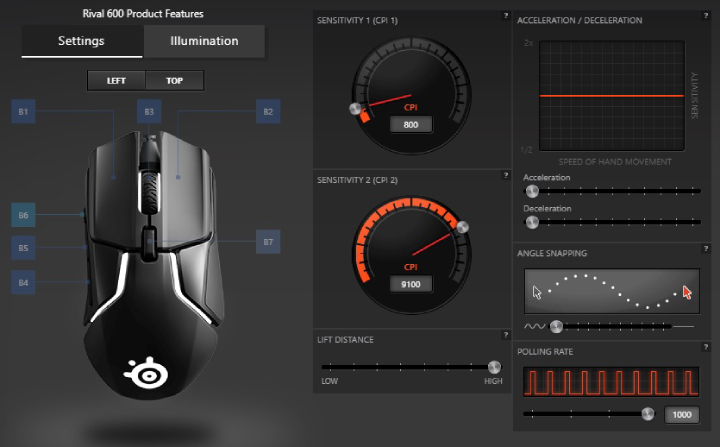
Task: Select the B6 side button label
Action: [24, 215]
